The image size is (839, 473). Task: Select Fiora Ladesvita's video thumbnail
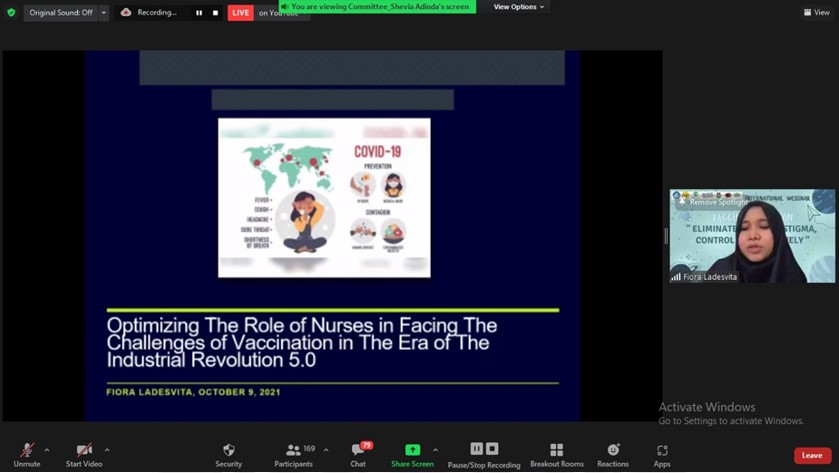[752, 240]
